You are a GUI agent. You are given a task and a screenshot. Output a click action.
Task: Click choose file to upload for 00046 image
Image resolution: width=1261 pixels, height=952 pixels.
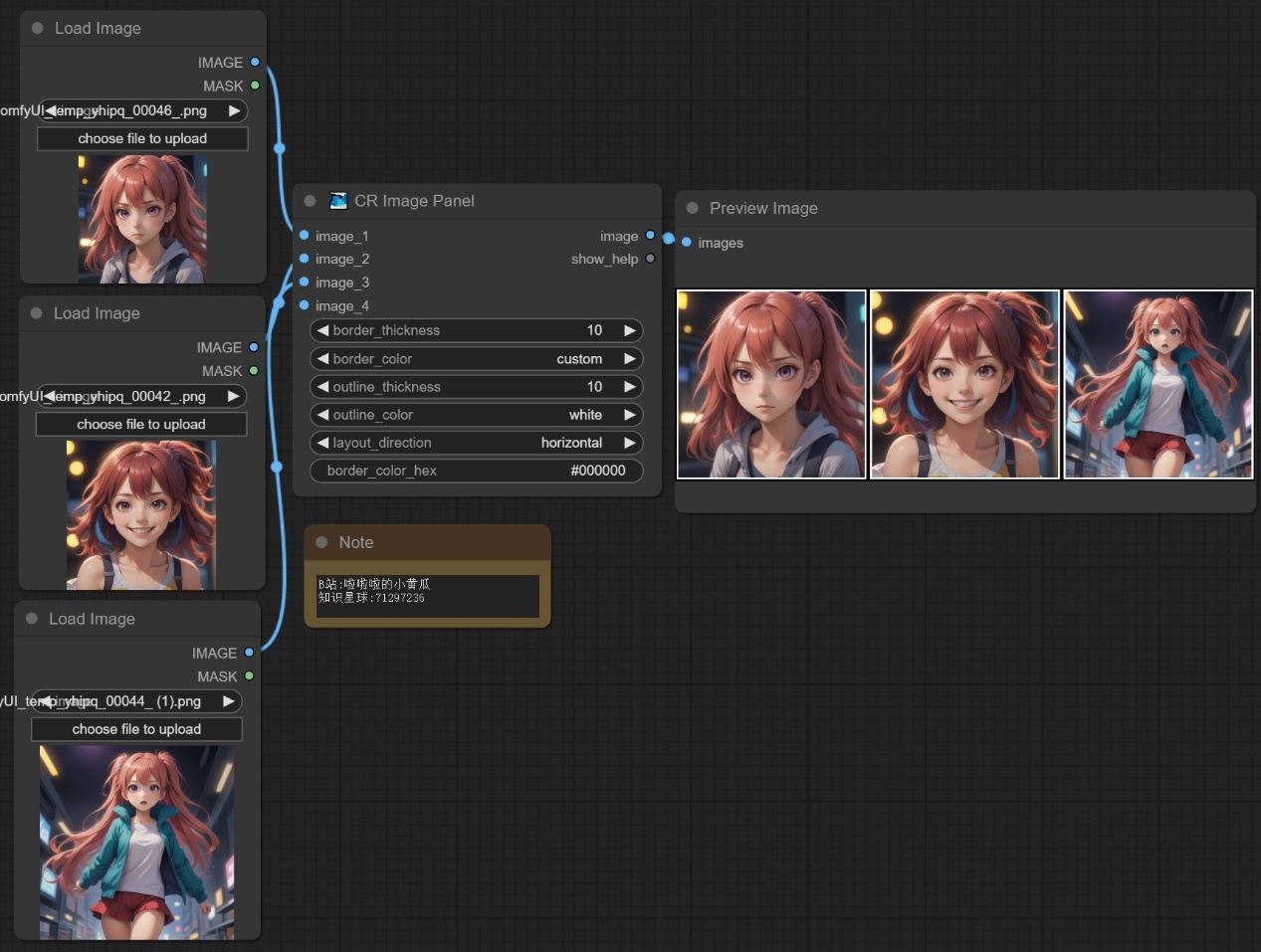pyautogui.click(x=142, y=139)
